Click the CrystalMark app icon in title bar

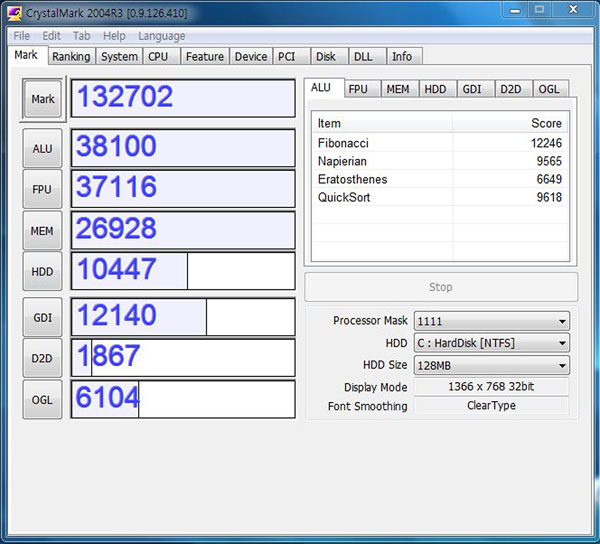[x=14, y=14]
